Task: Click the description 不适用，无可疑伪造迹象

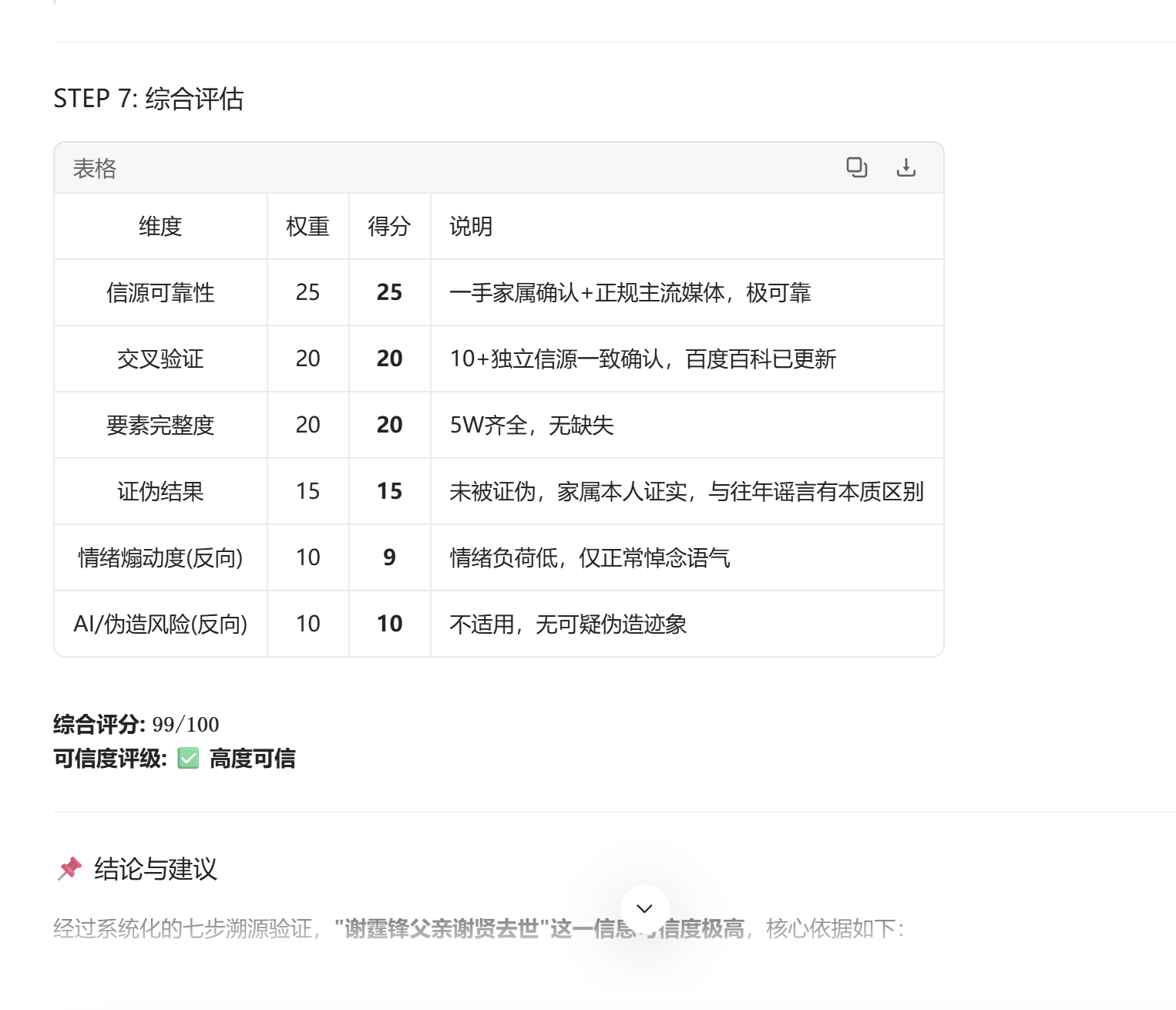Action: [x=568, y=625]
